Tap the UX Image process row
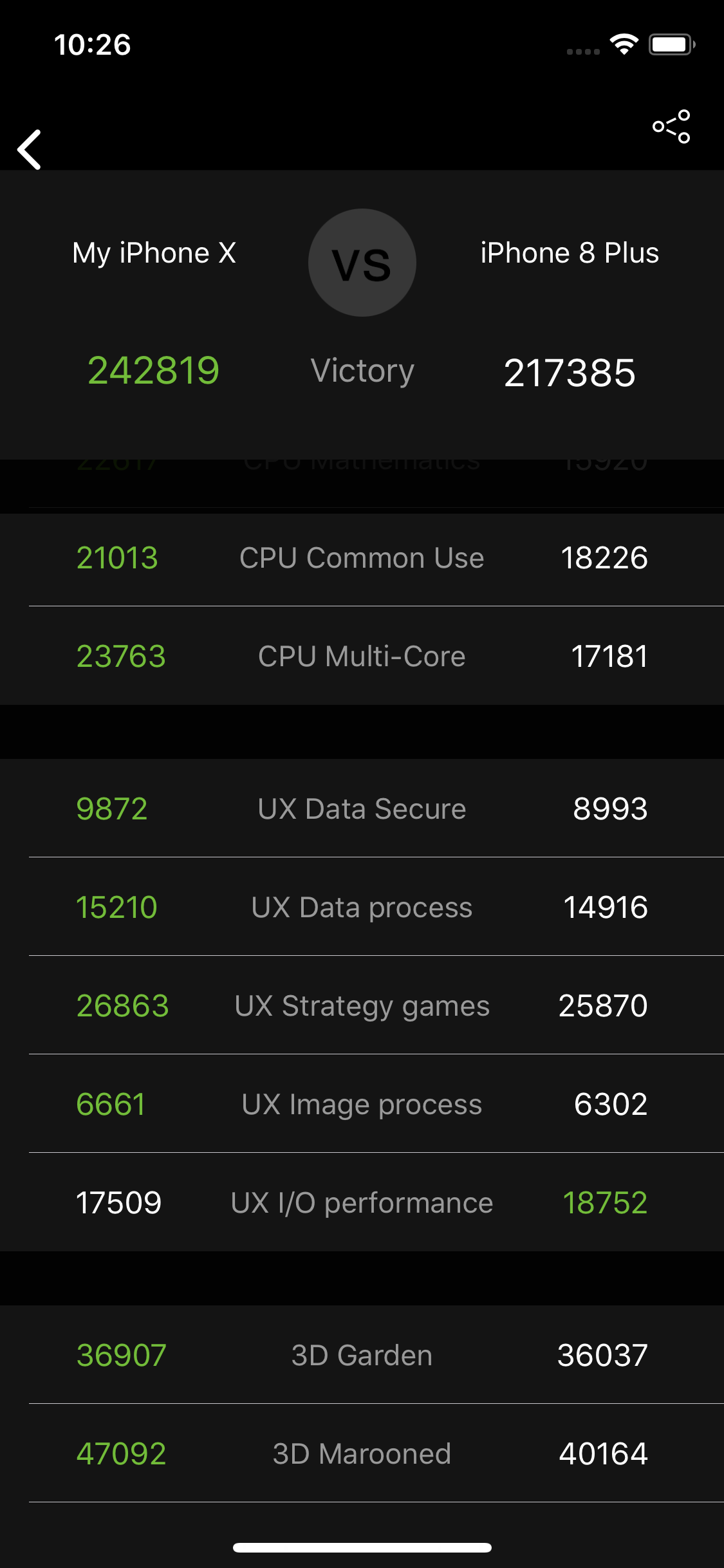 [362, 1104]
